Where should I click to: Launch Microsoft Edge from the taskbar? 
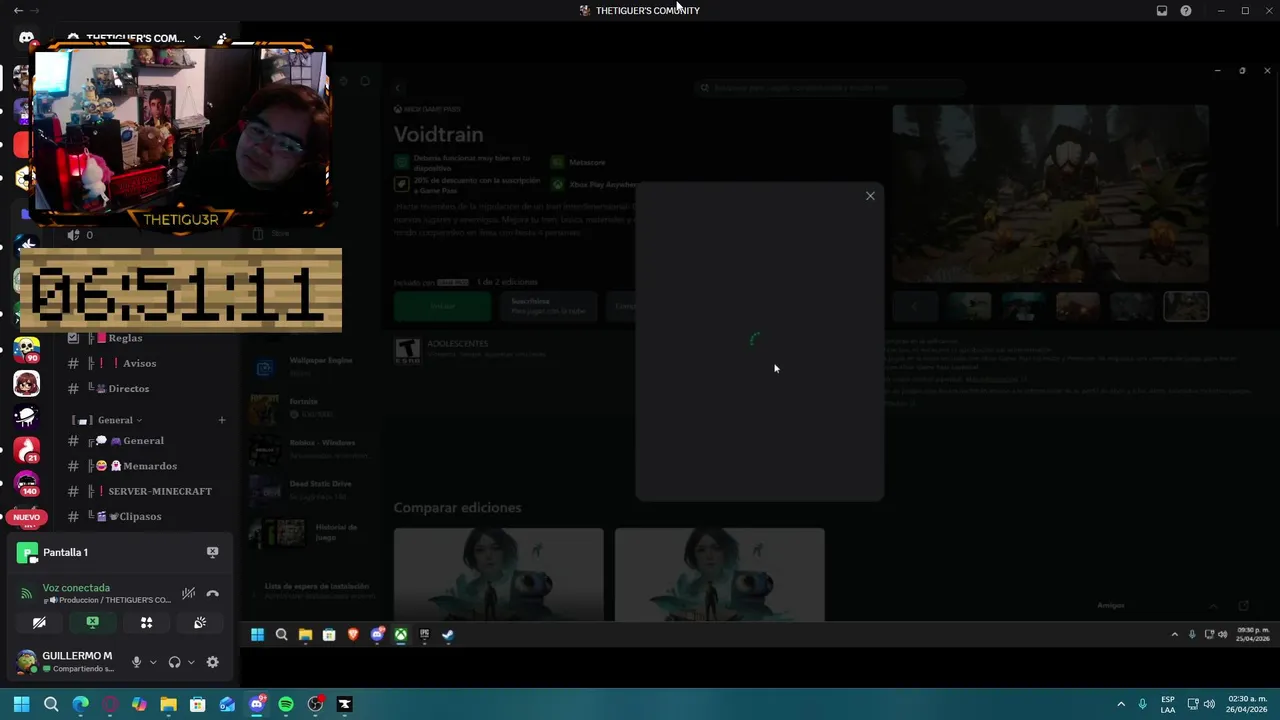80,704
